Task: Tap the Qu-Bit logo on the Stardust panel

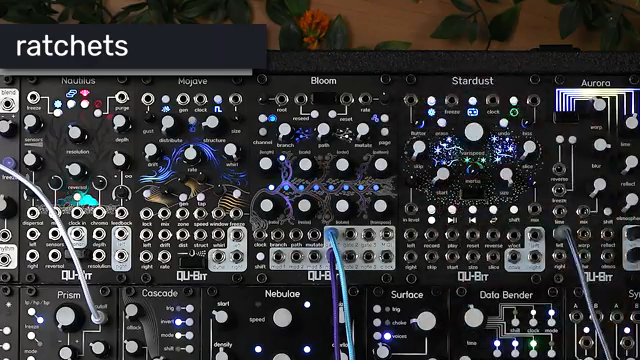Action: point(473,277)
